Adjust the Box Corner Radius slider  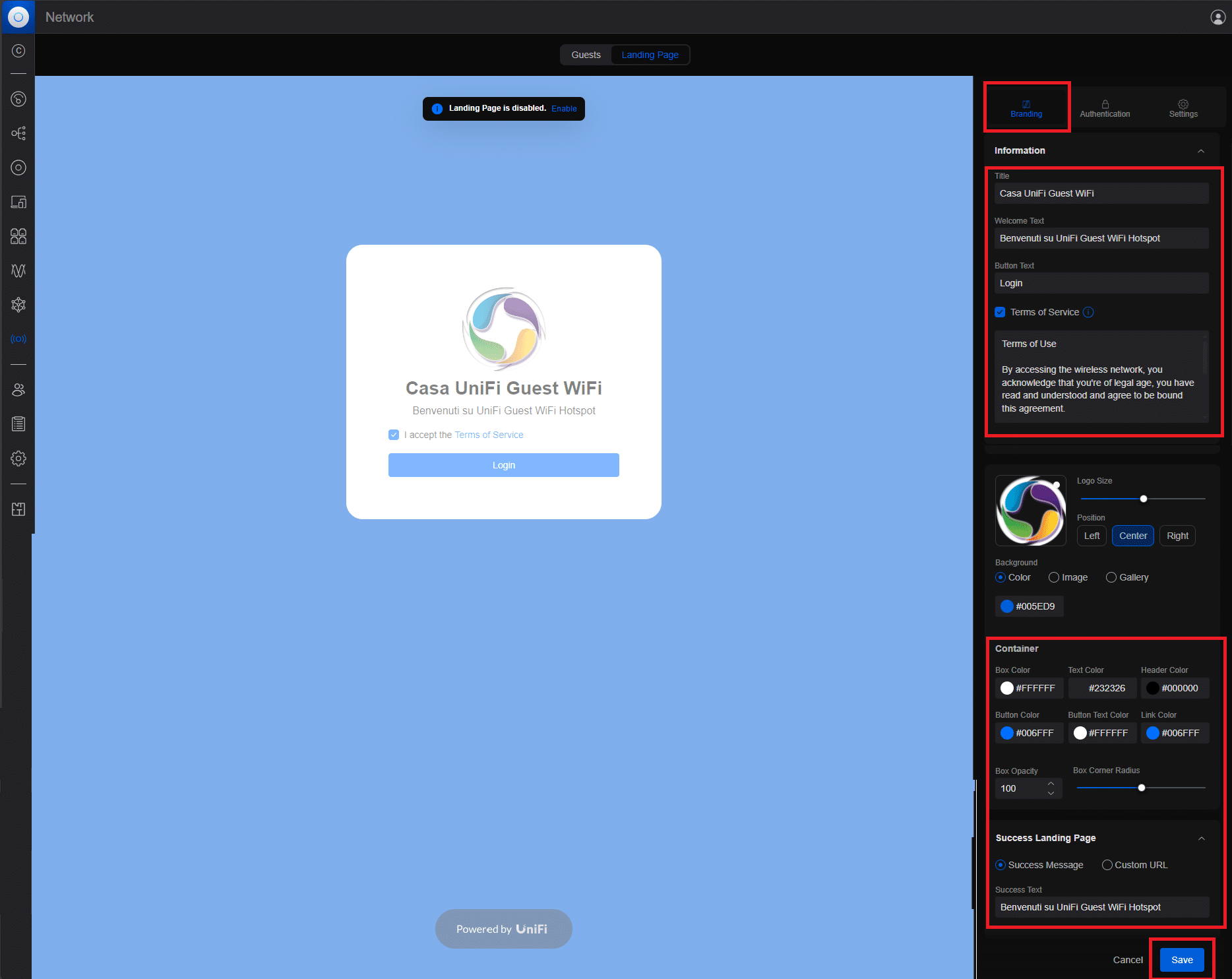click(1142, 788)
